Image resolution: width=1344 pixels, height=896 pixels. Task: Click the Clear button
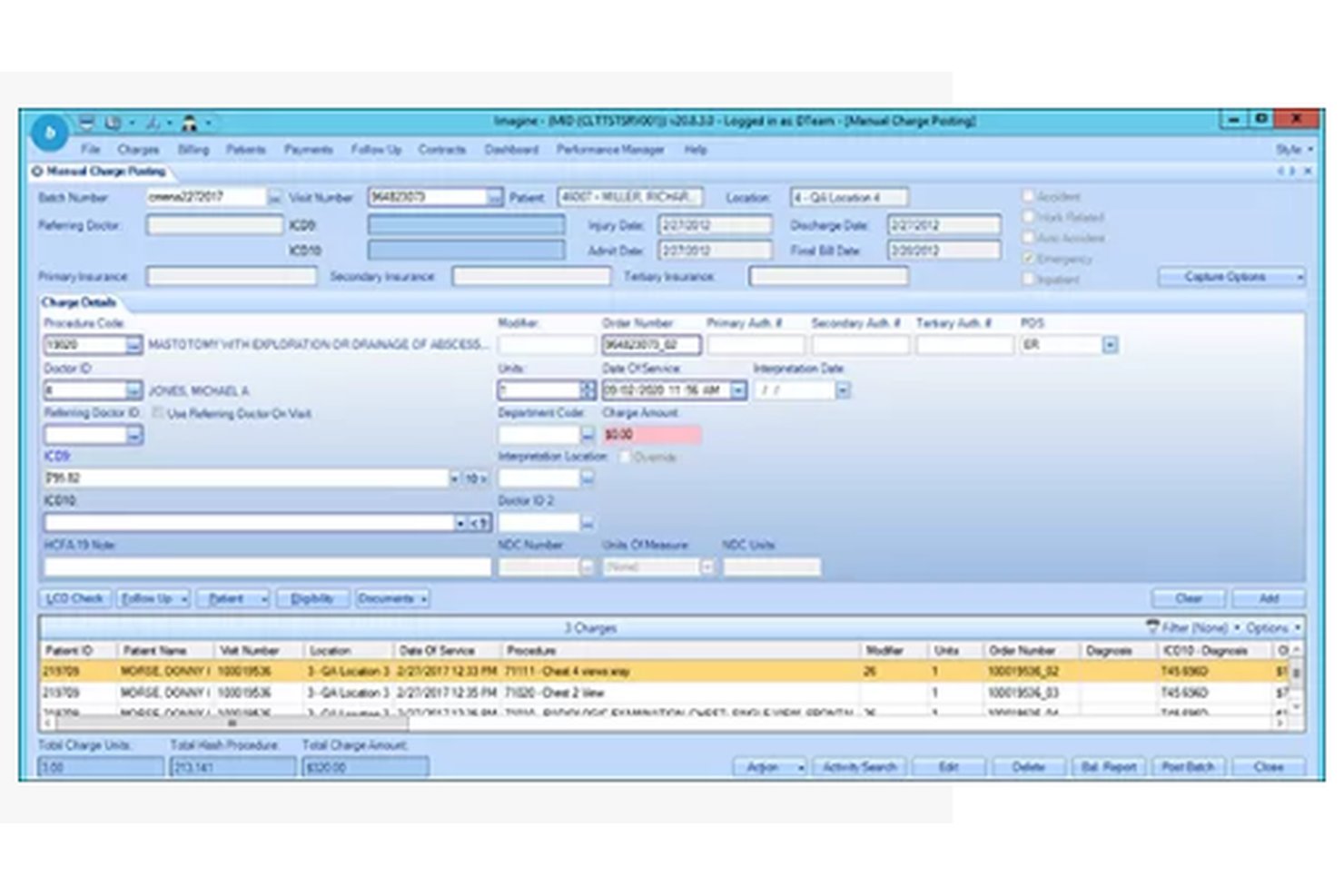point(1189,599)
